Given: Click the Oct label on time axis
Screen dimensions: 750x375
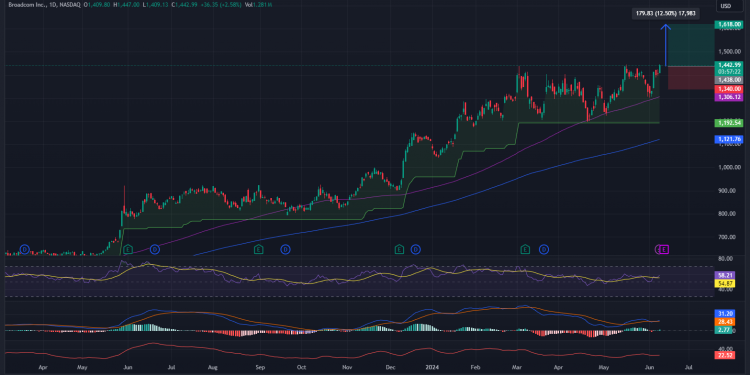Looking at the screenshot, I should pos(301,368).
